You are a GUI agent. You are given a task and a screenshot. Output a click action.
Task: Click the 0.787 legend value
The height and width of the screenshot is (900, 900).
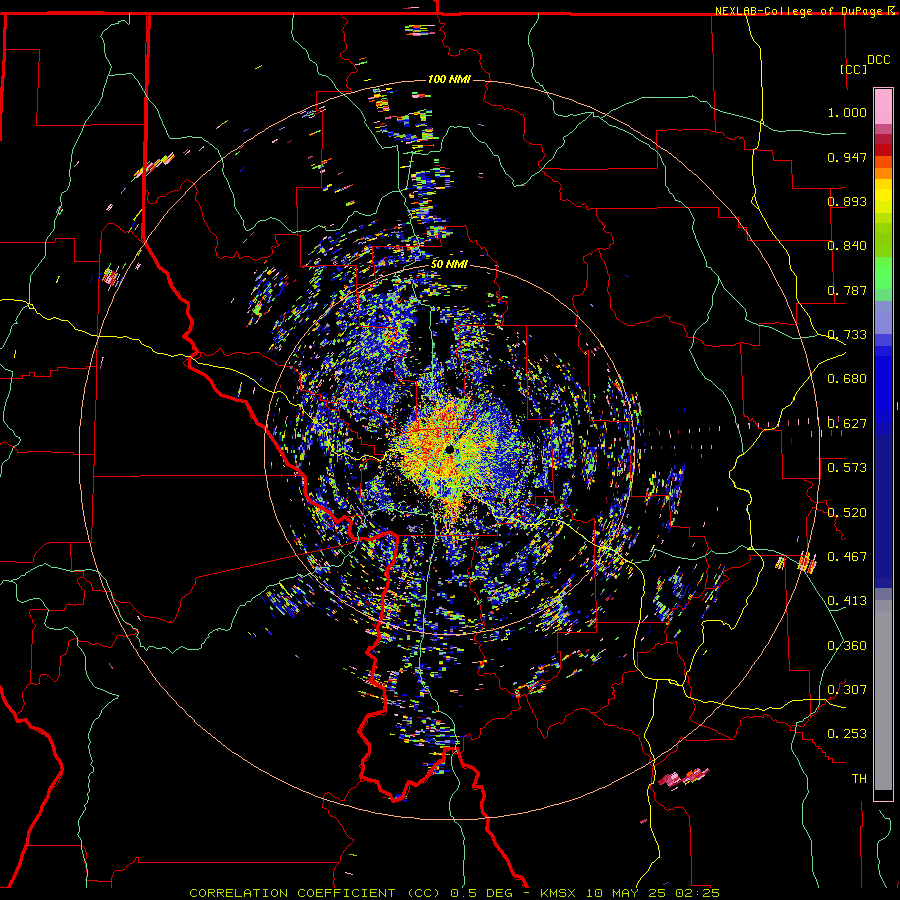click(x=847, y=290)
